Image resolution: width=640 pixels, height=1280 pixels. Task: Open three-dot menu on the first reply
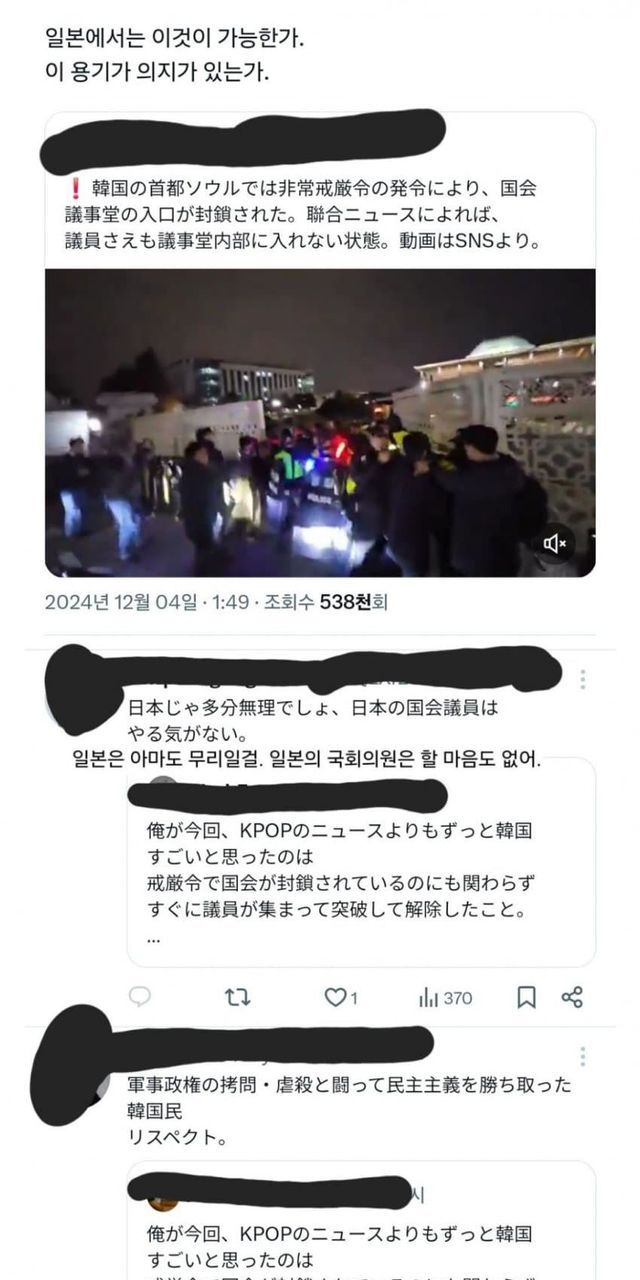click(583, 679)
